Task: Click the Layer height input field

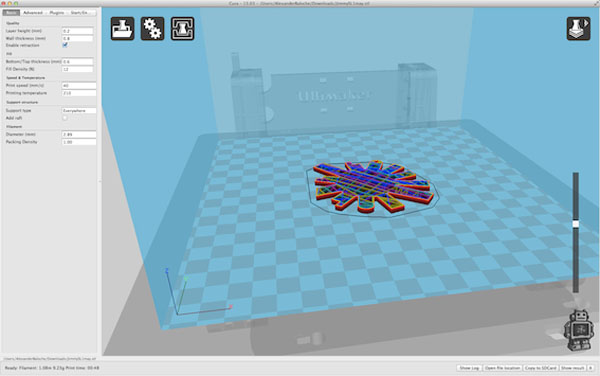Action: coord(77,31)
